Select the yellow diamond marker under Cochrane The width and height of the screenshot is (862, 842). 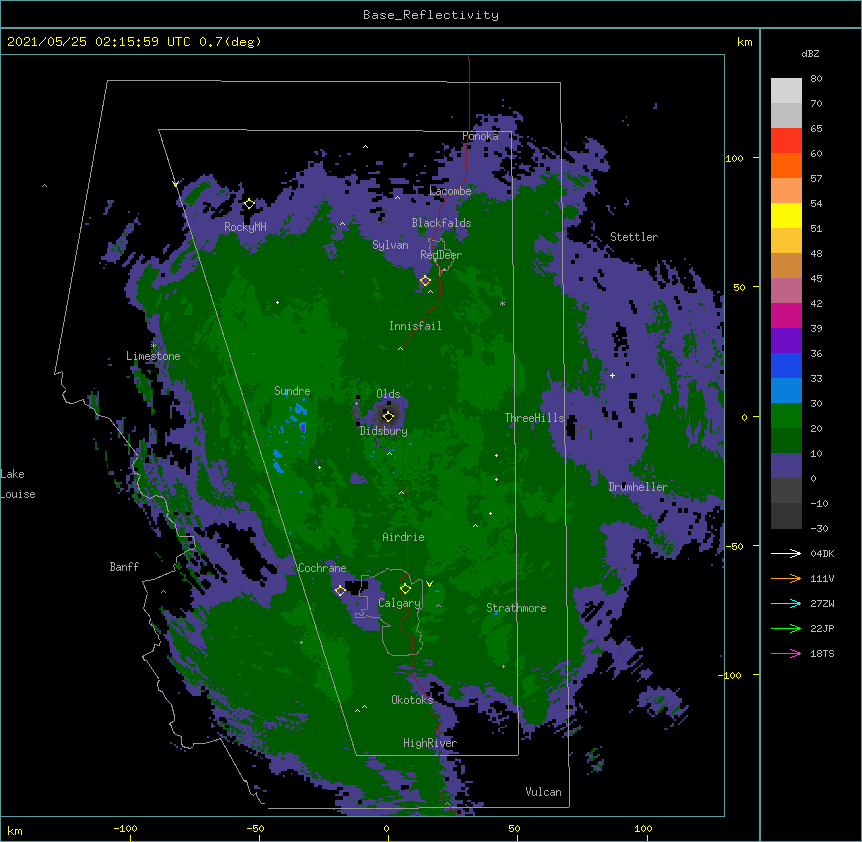coord(340,591)
